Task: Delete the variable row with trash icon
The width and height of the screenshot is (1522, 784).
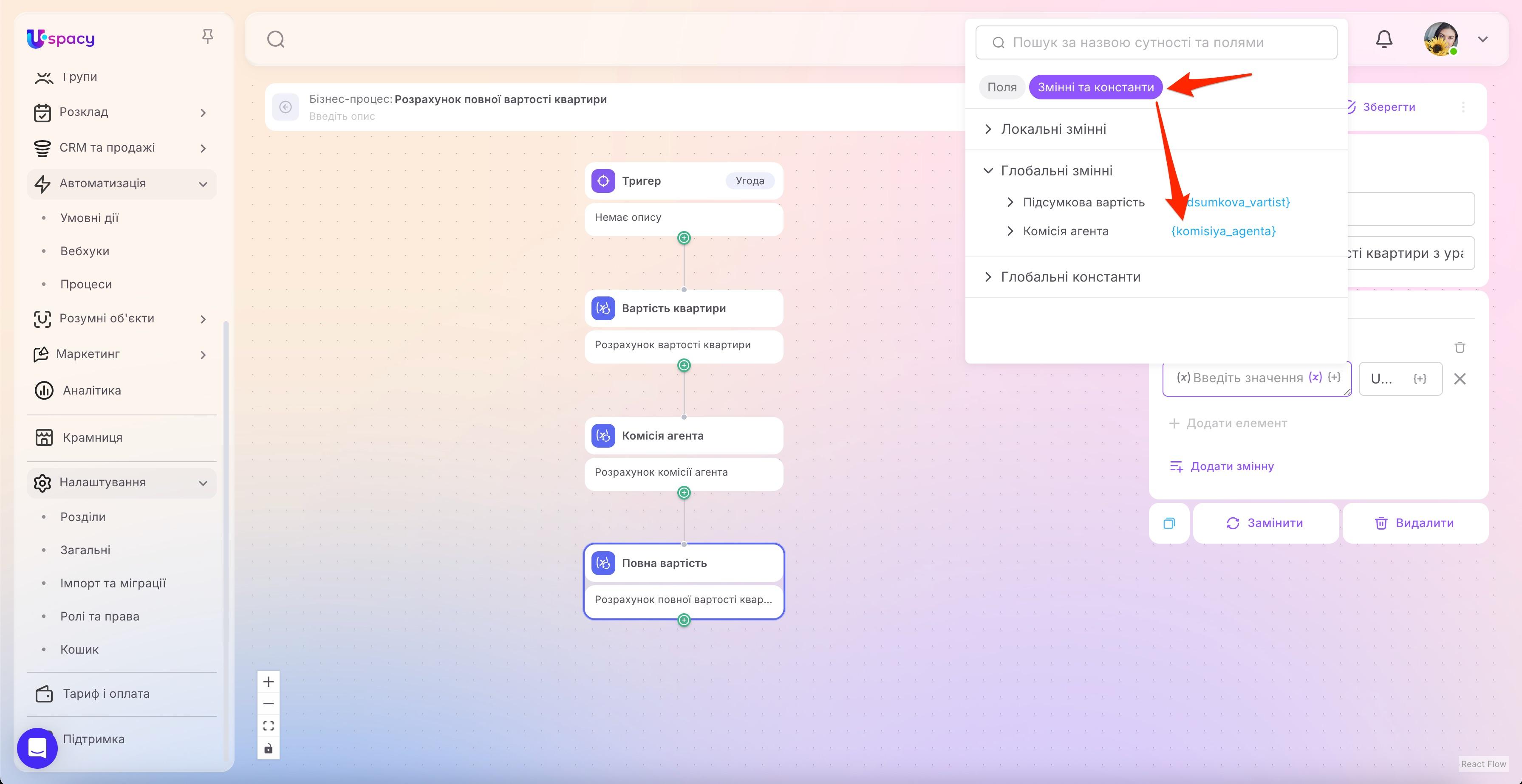Action: tap(1460, 347)
